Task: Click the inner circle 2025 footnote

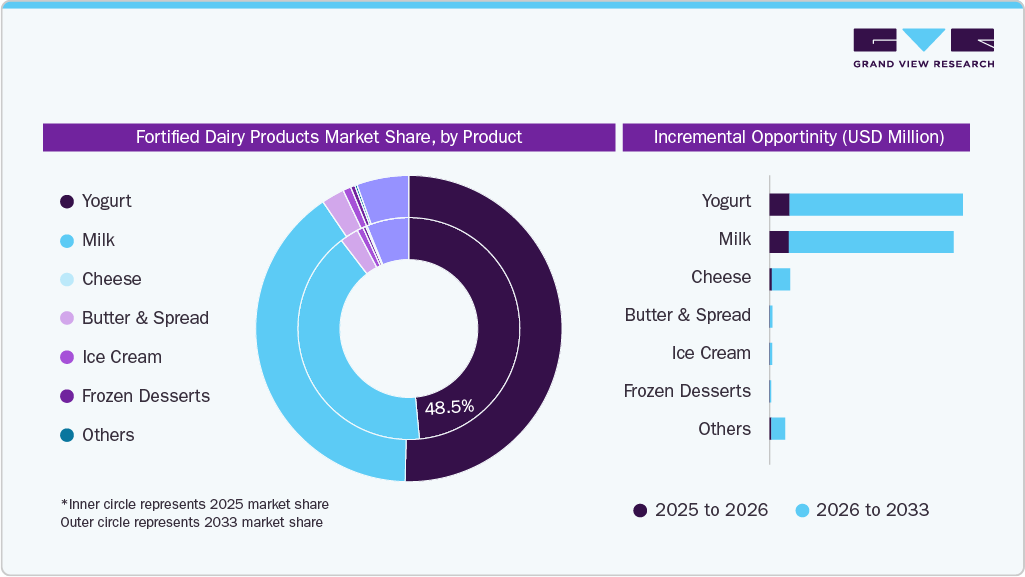Action: pos(195,504)
